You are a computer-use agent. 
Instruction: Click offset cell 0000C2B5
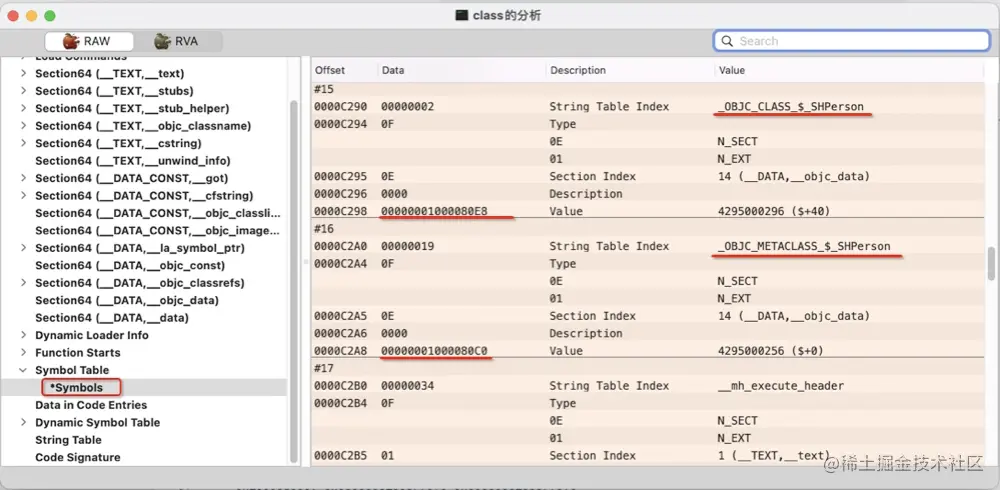coord(340,456)
